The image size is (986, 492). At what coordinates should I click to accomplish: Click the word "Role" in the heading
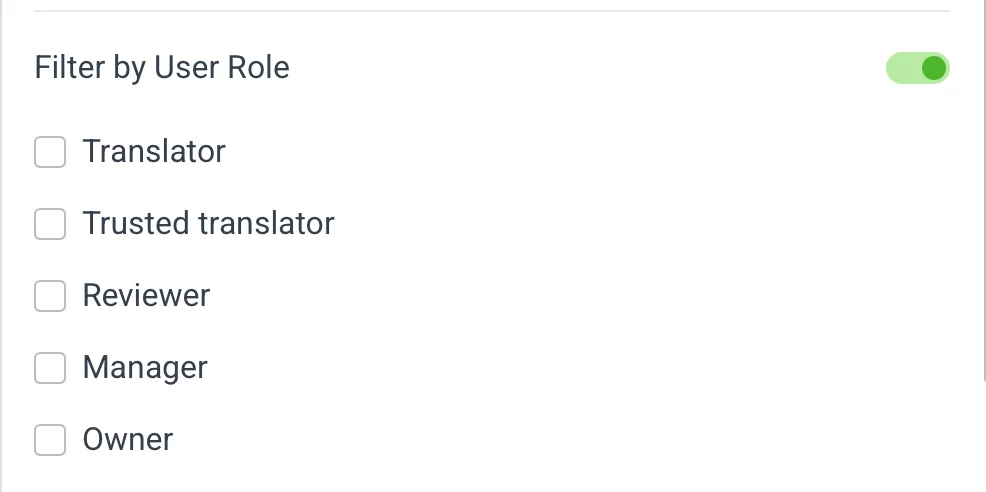[x=259, y=68]
